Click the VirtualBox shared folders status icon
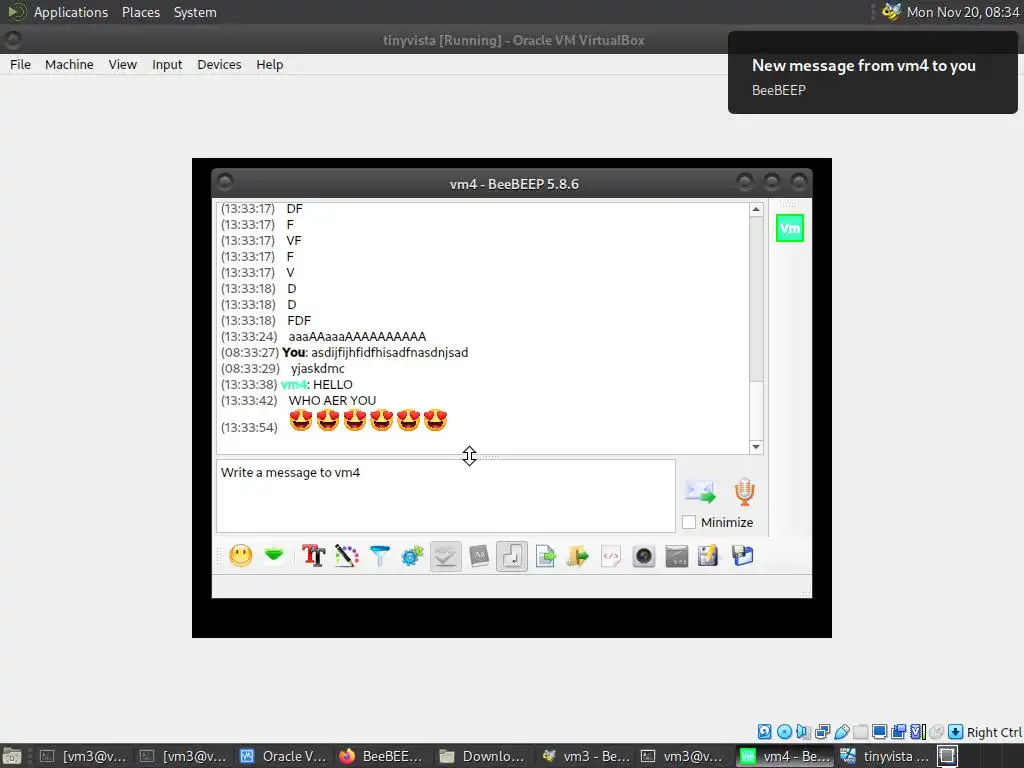The height and width of the screenshot is (768, 1024). (x=861, y=732)
